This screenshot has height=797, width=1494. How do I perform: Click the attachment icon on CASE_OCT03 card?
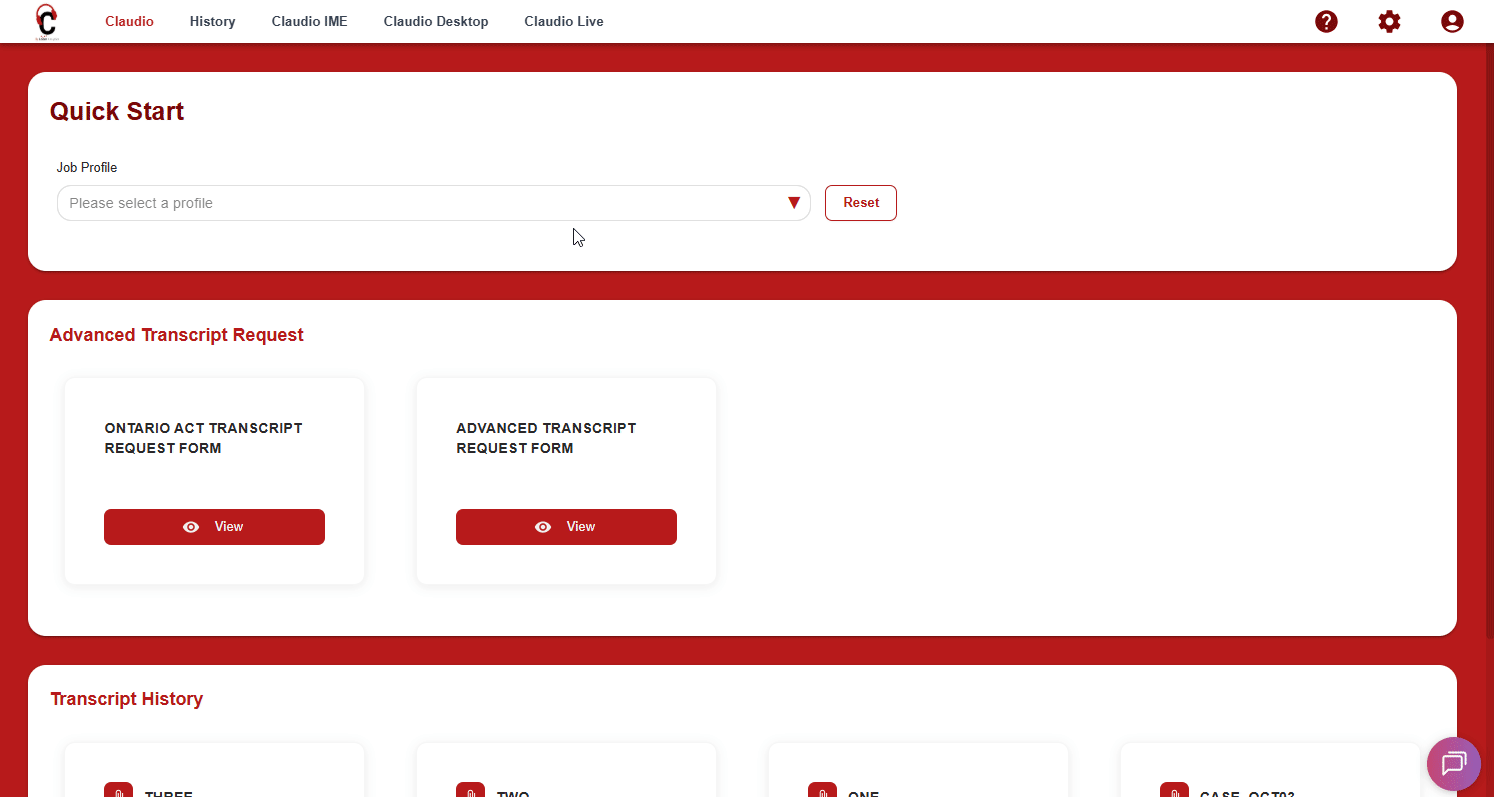(1174, 791)
